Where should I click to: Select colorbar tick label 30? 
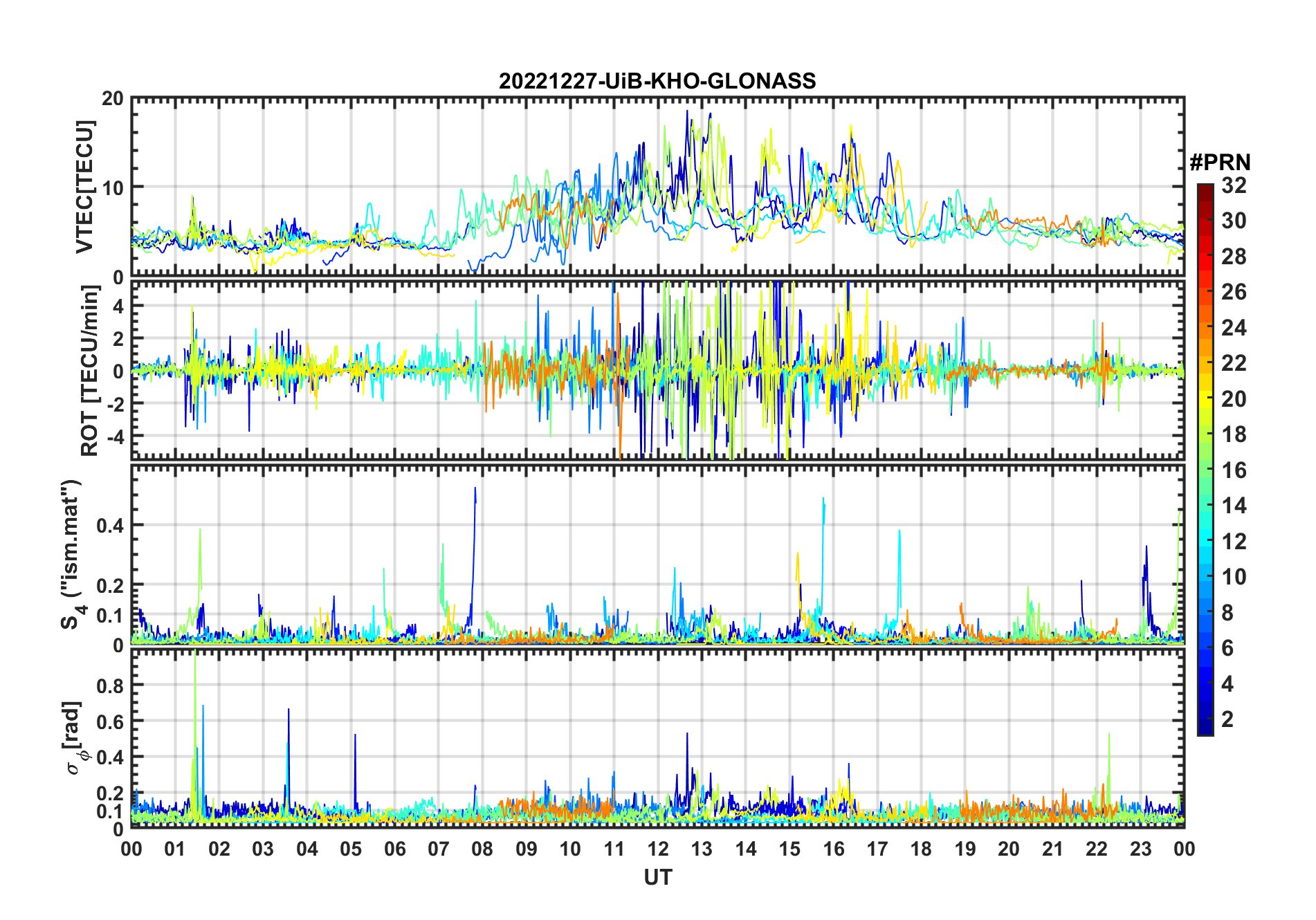(1234, 221)
